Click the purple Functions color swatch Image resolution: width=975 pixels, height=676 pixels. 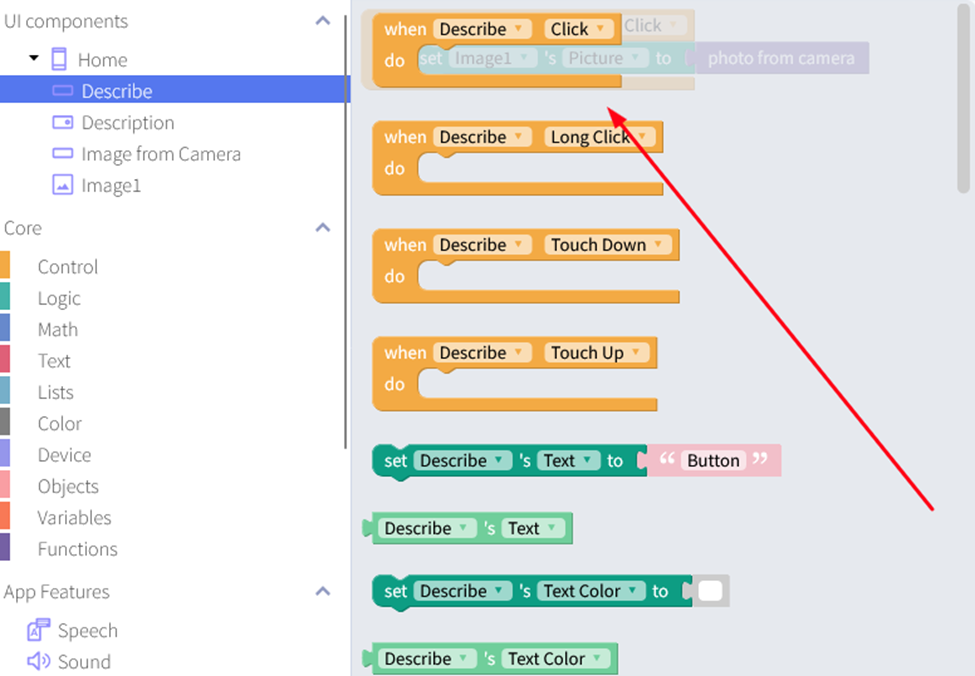tap(5, 547)
